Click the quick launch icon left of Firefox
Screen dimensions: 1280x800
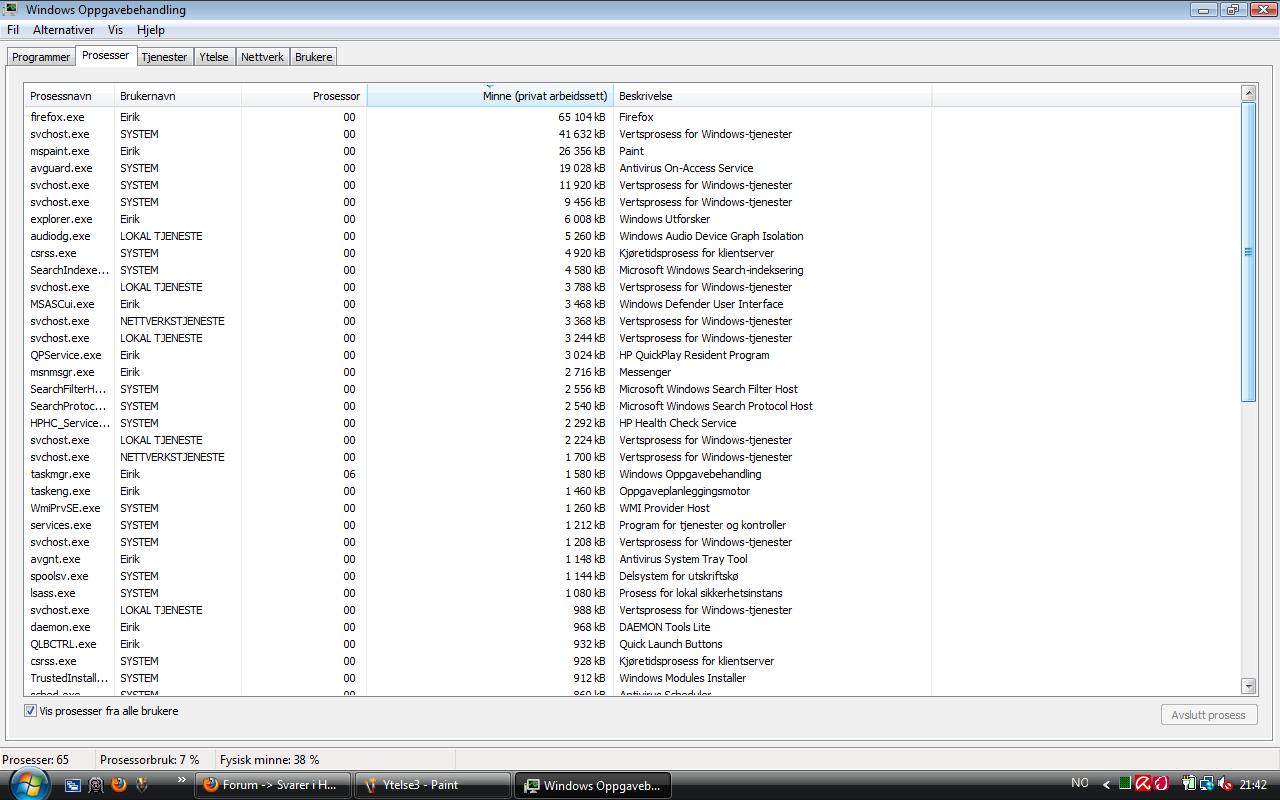96,785
